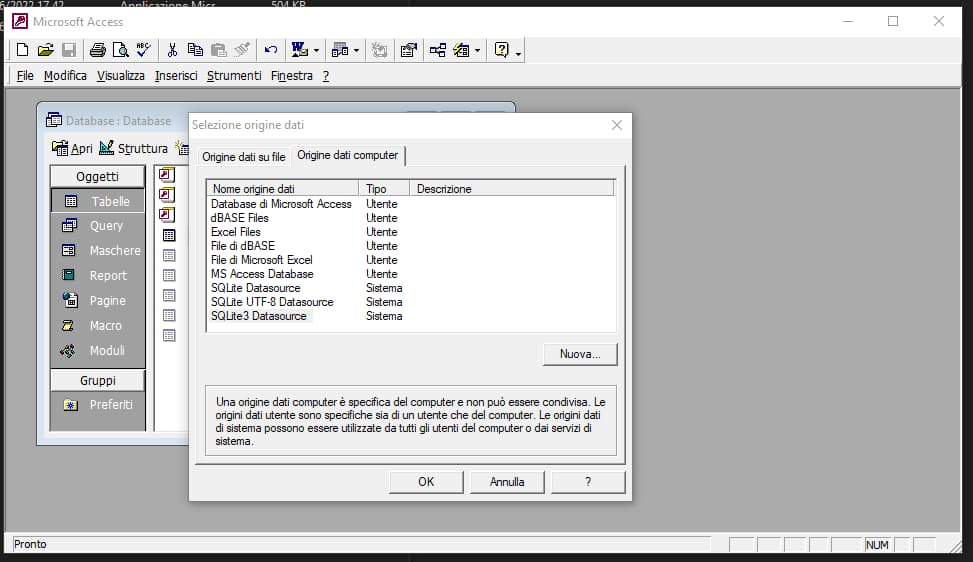
Task: Open the Modifica menu
Action: [65, 76]
